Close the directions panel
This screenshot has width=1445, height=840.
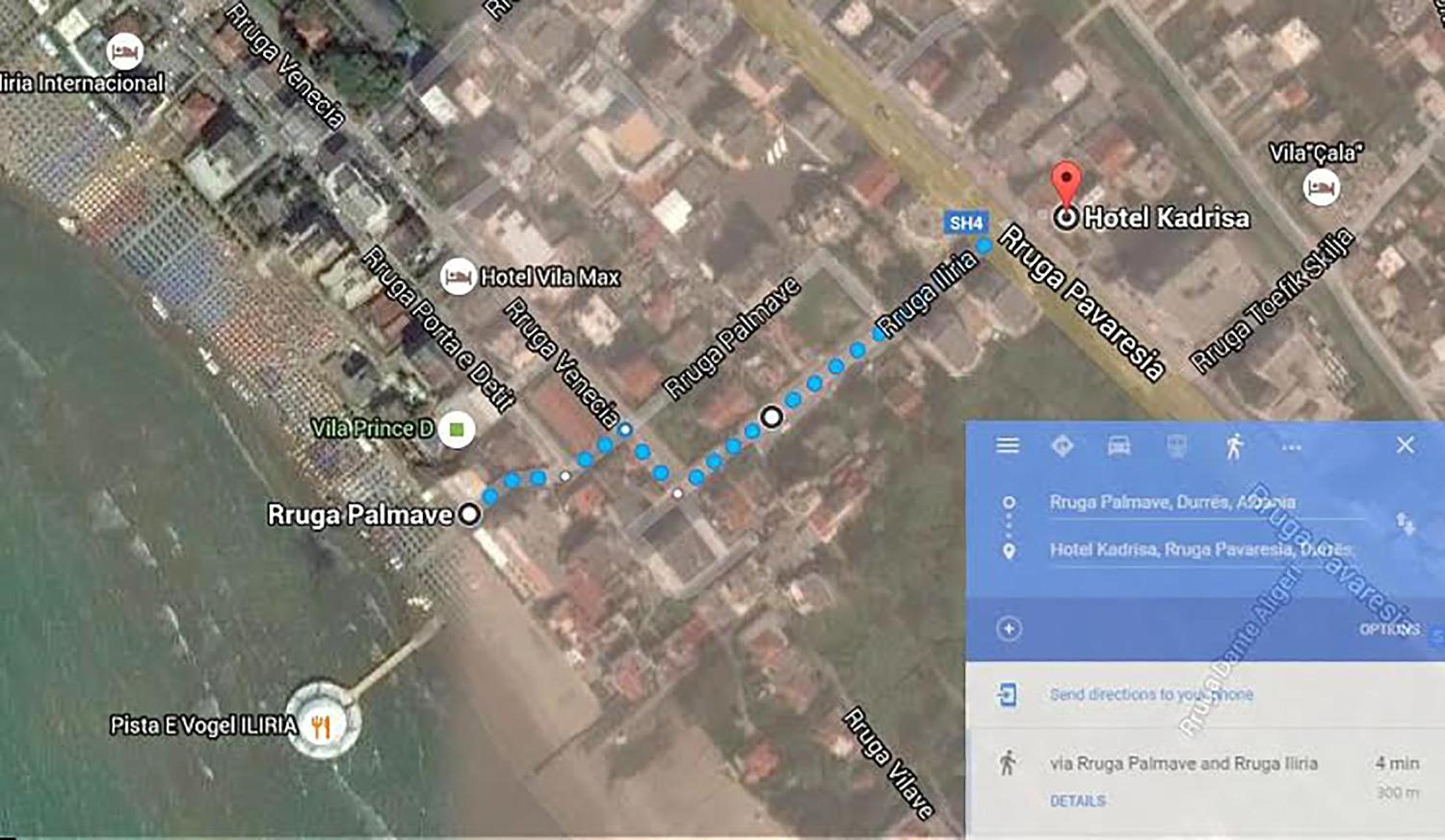pos(1406,445)
